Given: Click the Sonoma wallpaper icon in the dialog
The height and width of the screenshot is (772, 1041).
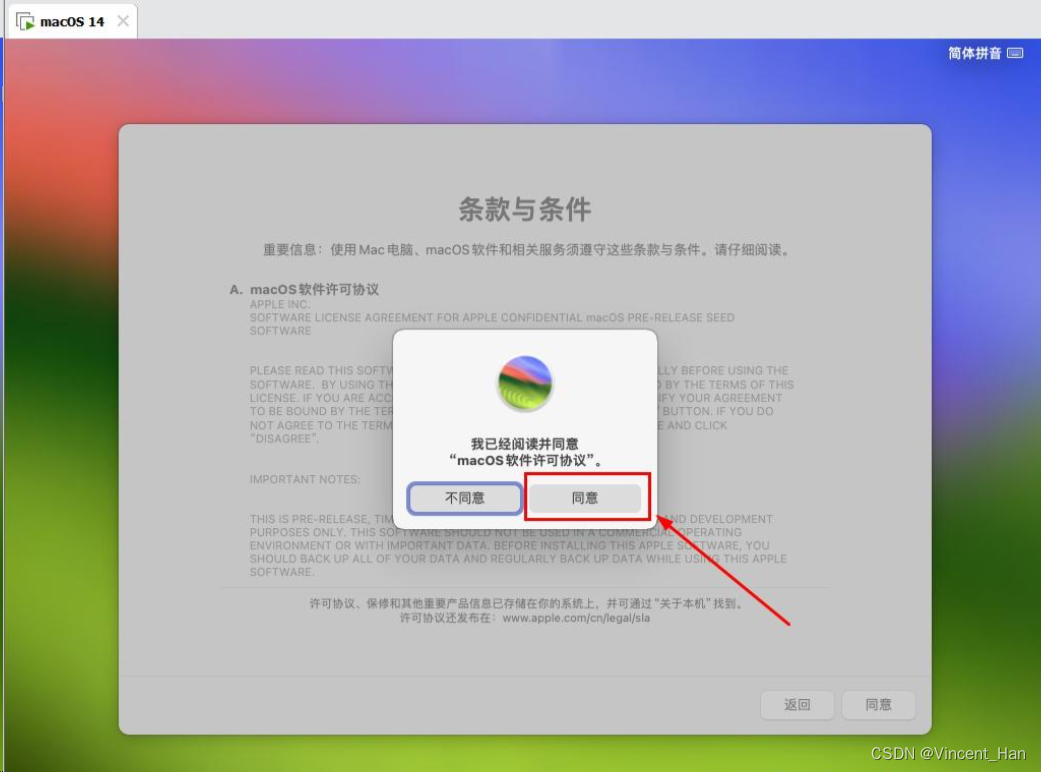Looking at the screenshot, I should pos(524,383).
